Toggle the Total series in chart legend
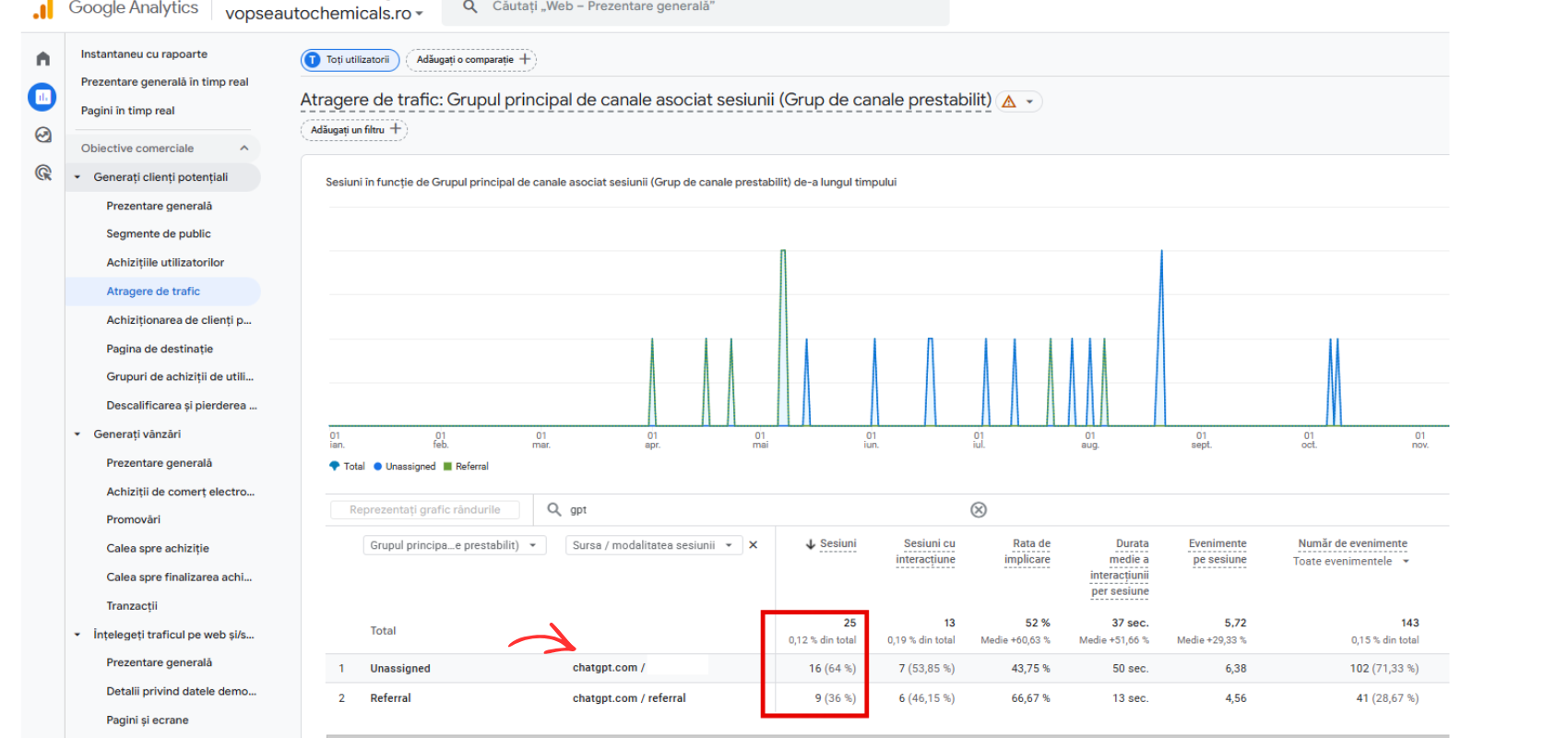 (348, 467)
